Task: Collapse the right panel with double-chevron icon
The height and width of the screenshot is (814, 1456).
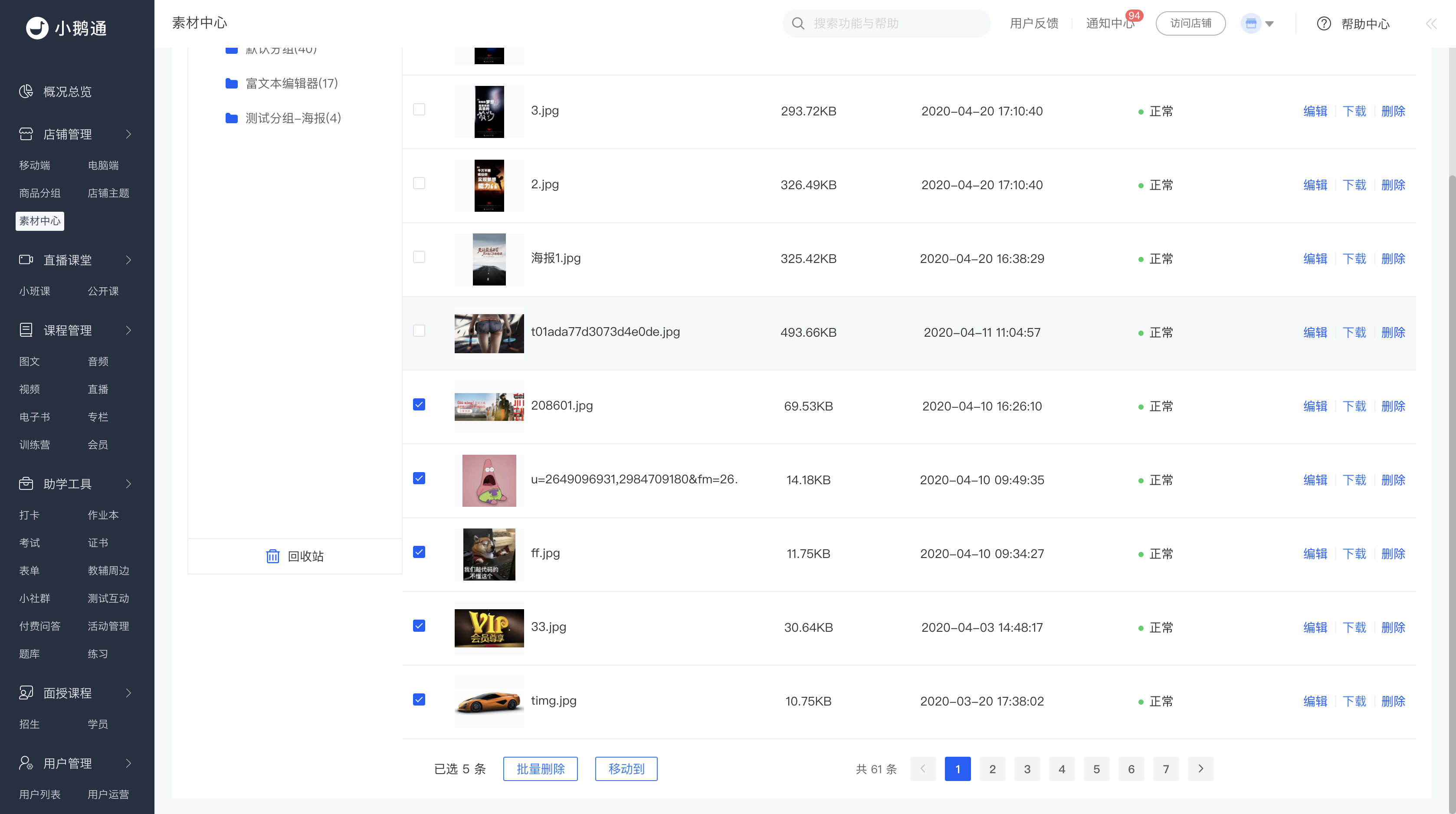Action: [x=1431, y=23]
